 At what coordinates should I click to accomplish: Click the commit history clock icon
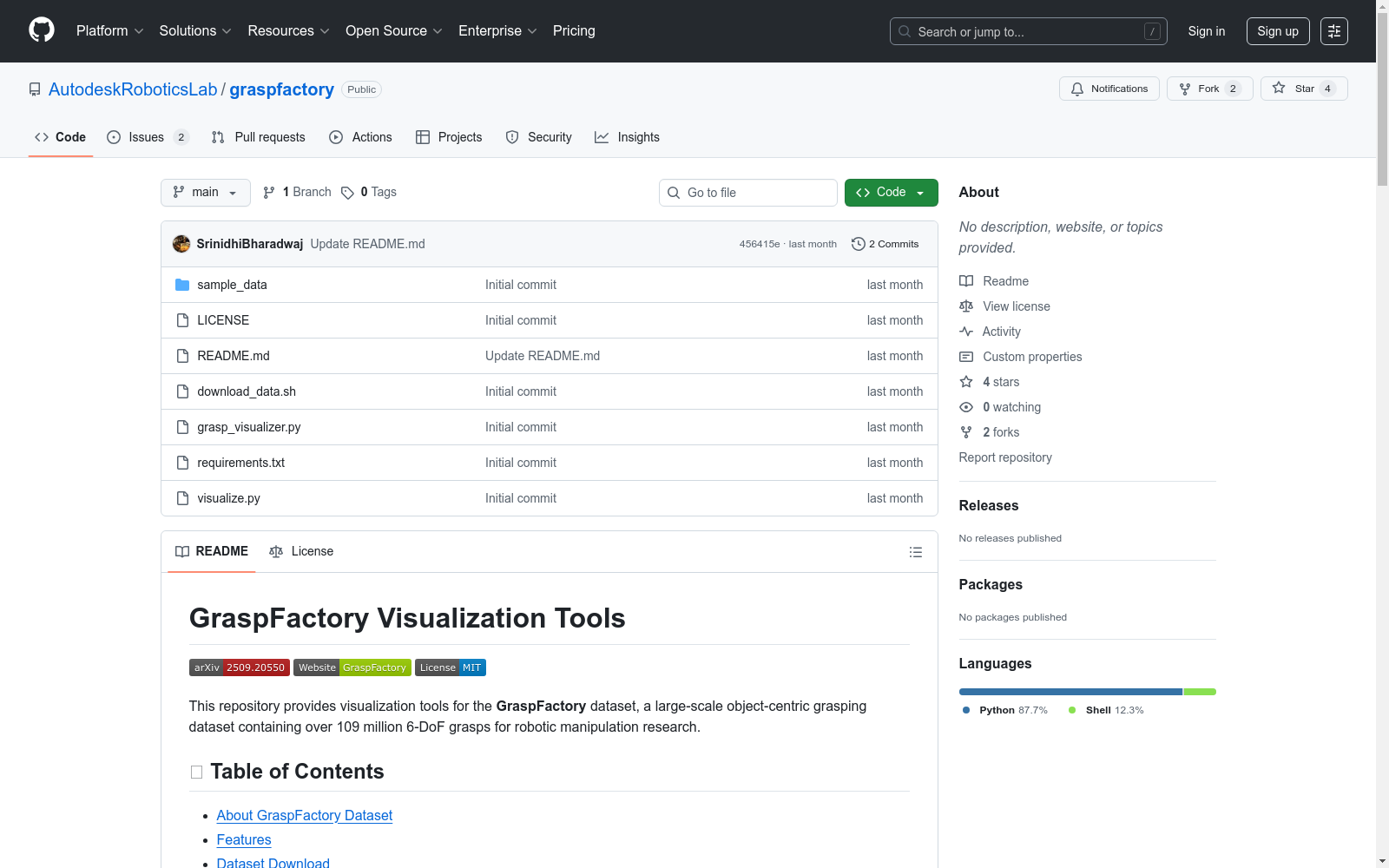click(858, 244)
